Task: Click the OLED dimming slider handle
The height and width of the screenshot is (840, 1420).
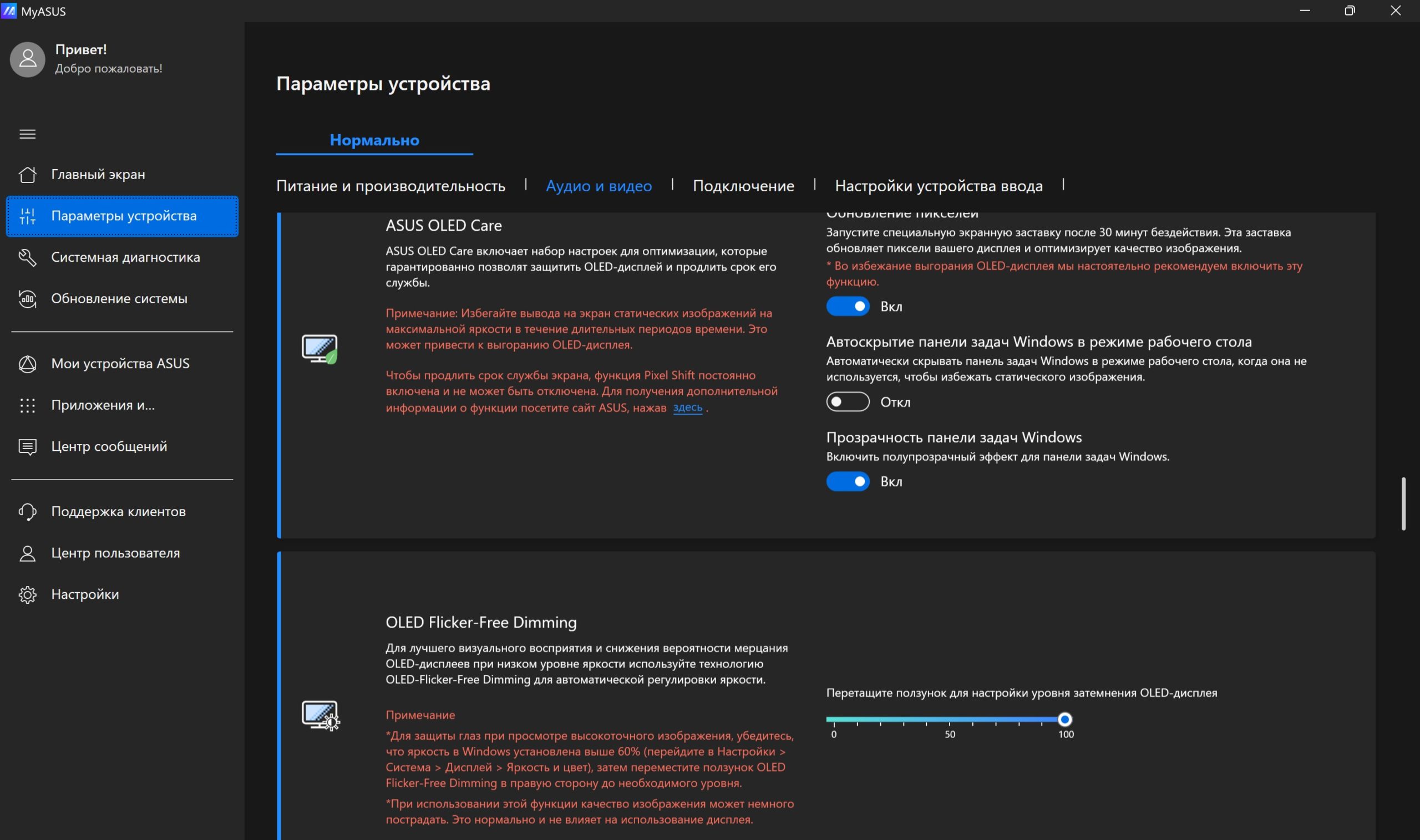Action: pyautogui.click(x=1064, y=720)
